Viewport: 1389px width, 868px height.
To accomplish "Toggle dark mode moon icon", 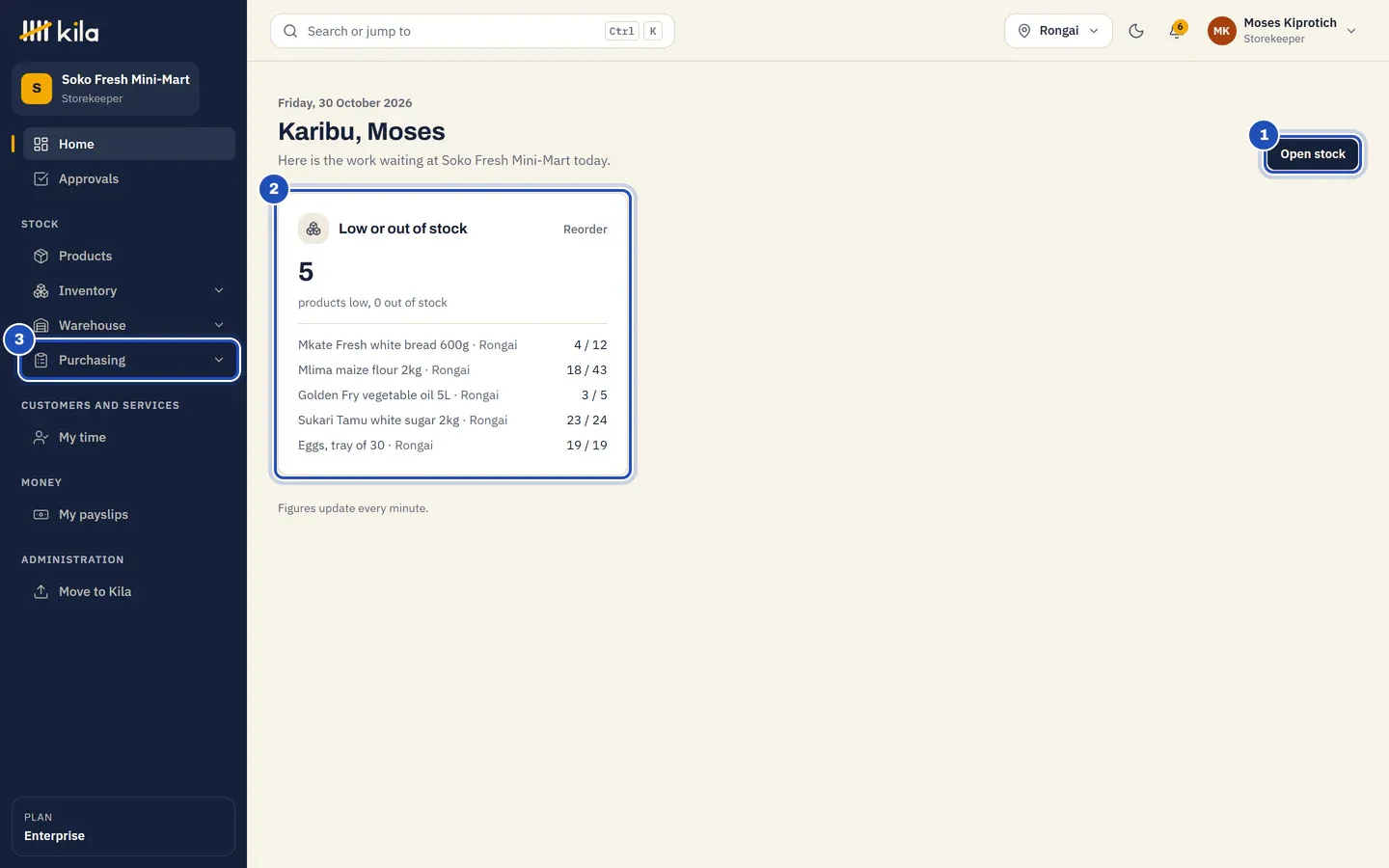I will tap(1136, 31).
